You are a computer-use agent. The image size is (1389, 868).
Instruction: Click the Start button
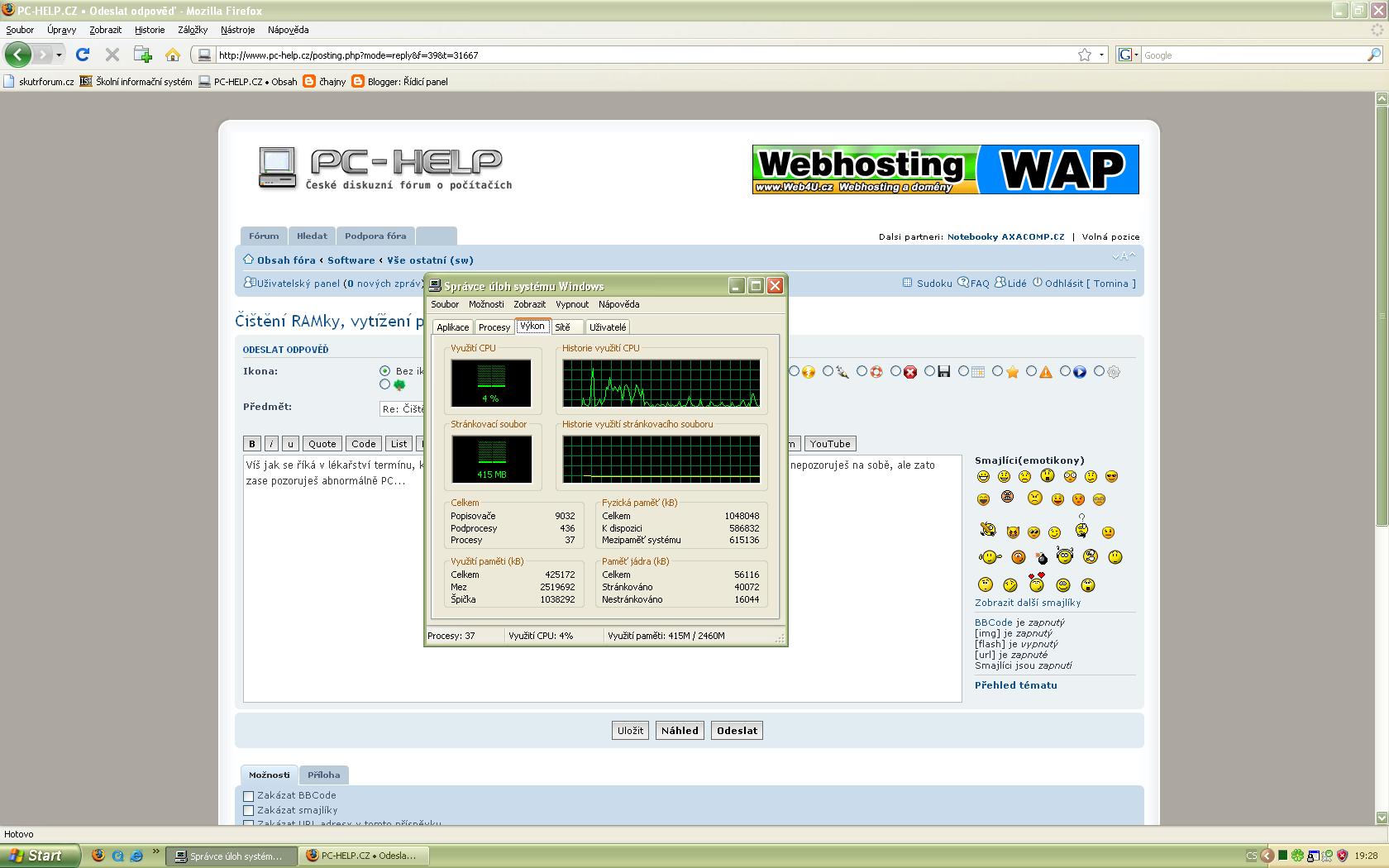[x=40, y=856]
